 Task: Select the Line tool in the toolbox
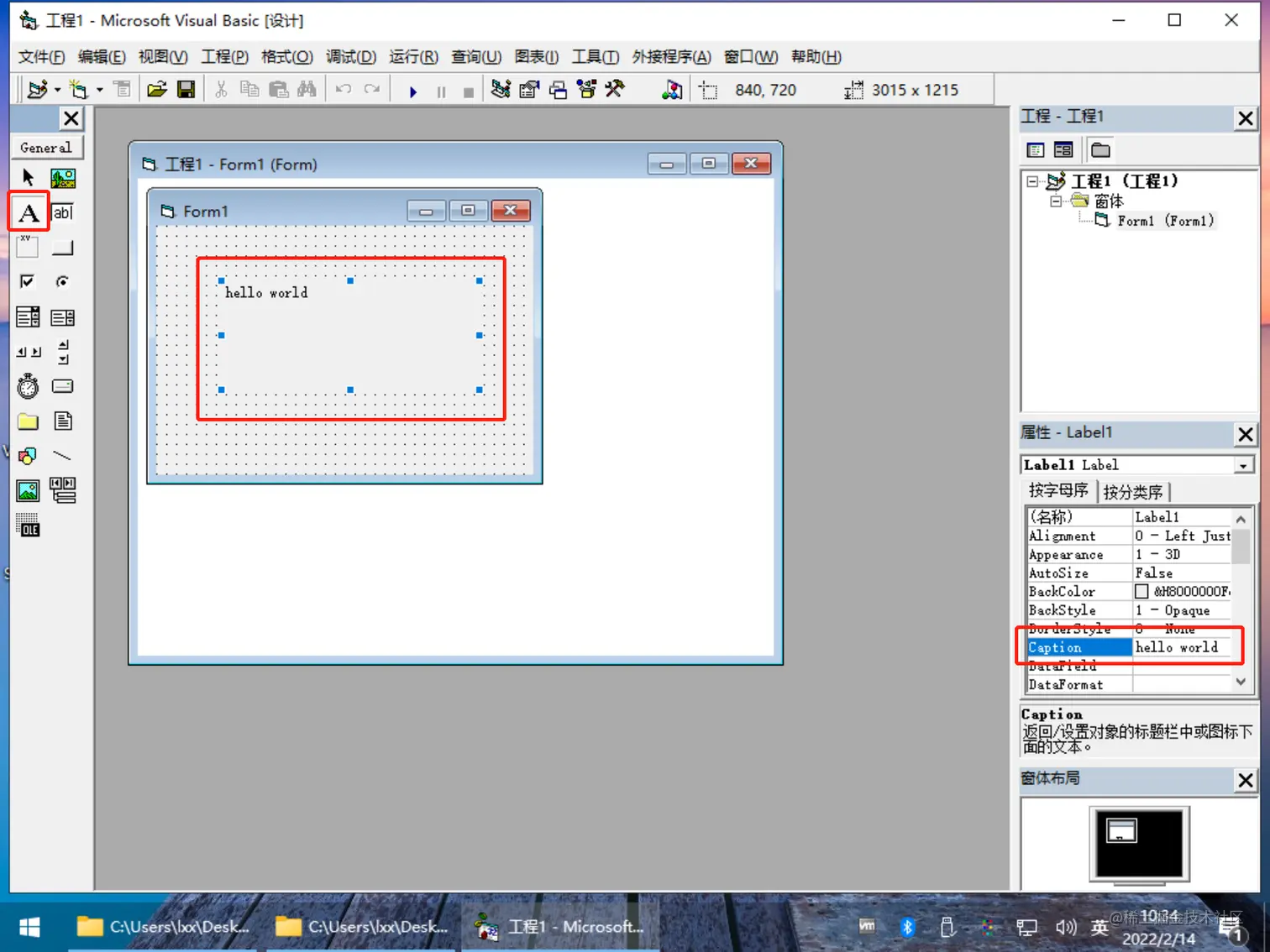click(x=63, y=456)
